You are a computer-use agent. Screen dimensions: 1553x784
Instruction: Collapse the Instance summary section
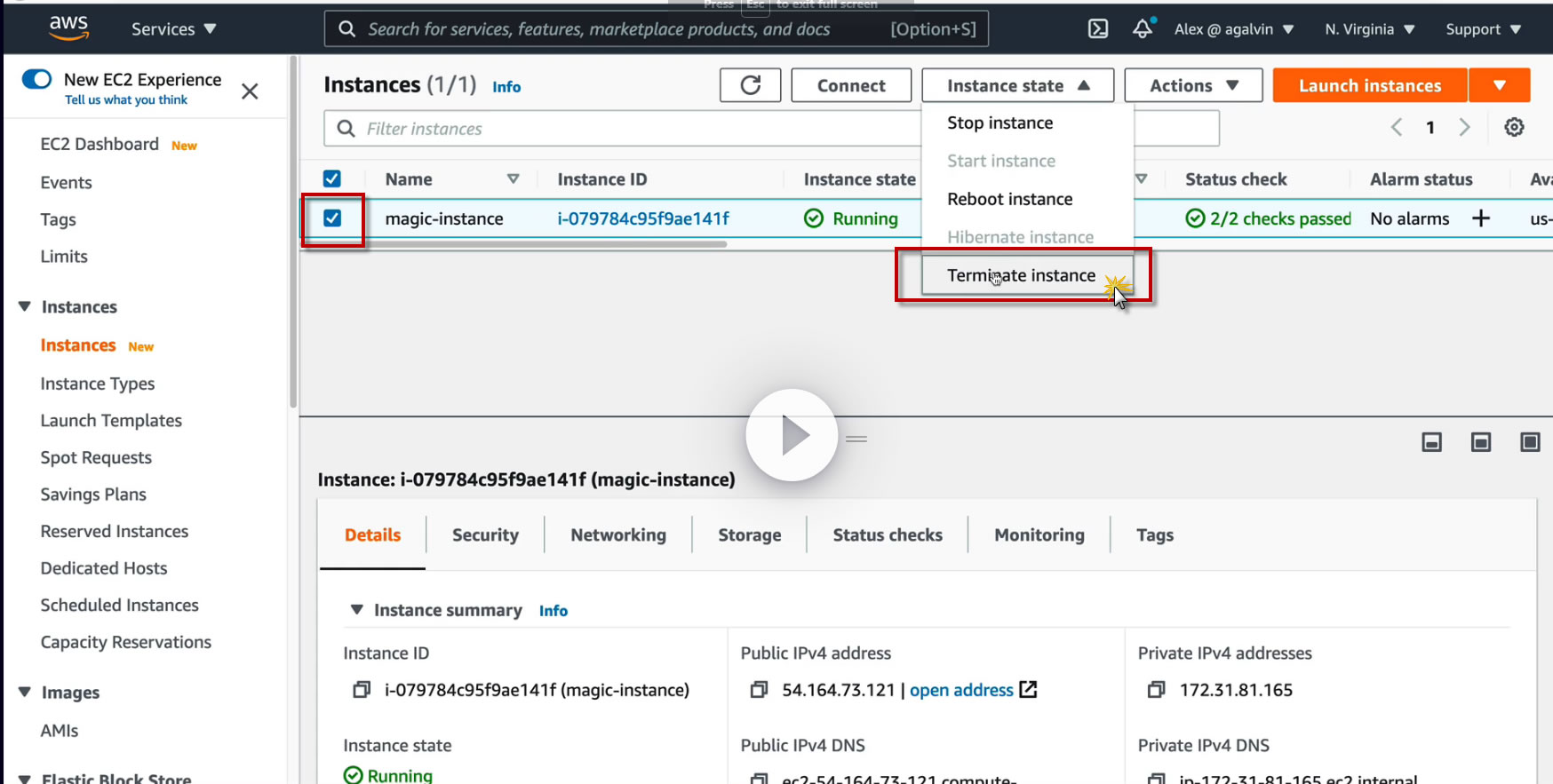[x=357, y=610]
